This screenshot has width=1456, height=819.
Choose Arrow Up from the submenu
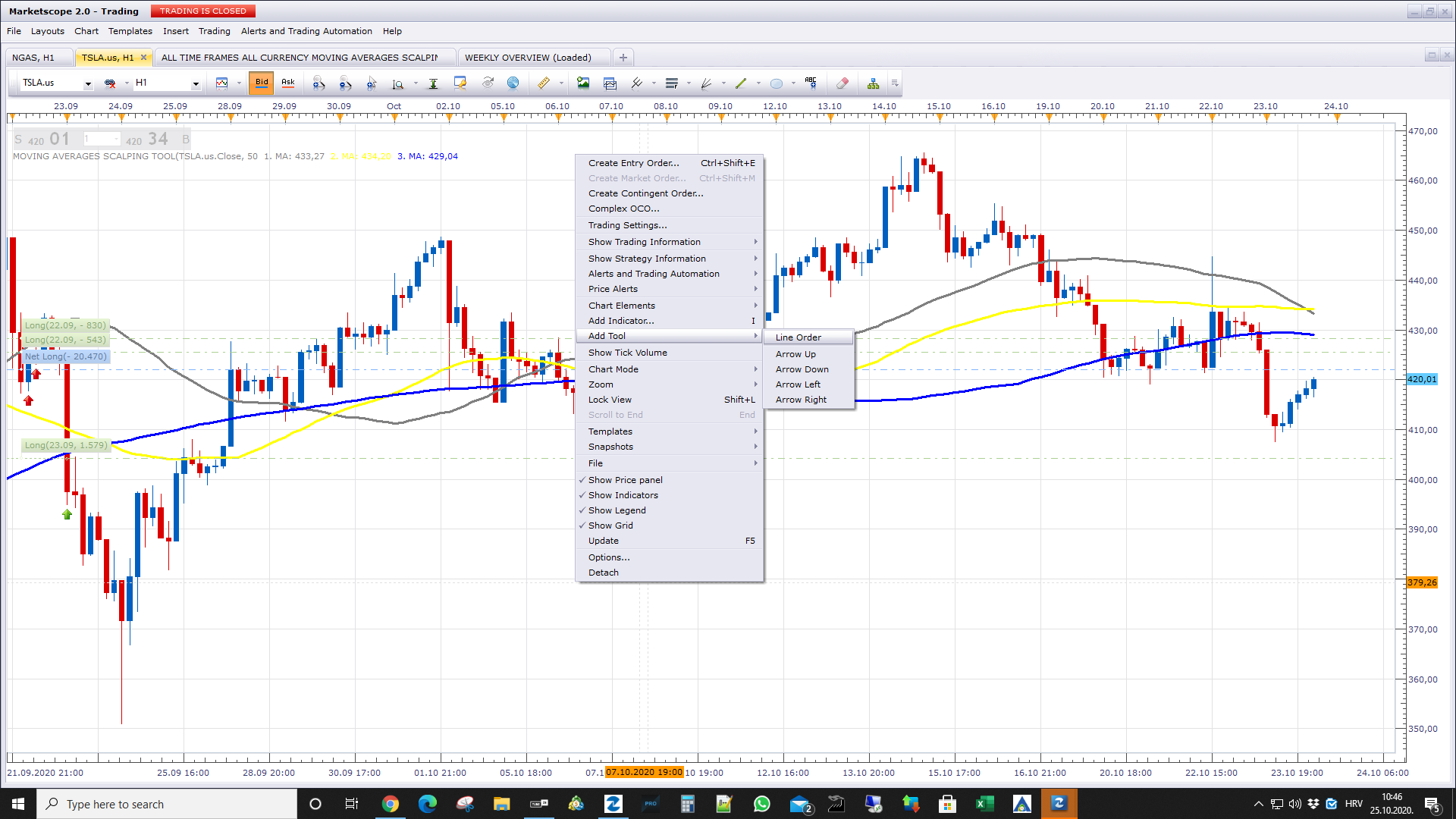[x=809, y=354]
